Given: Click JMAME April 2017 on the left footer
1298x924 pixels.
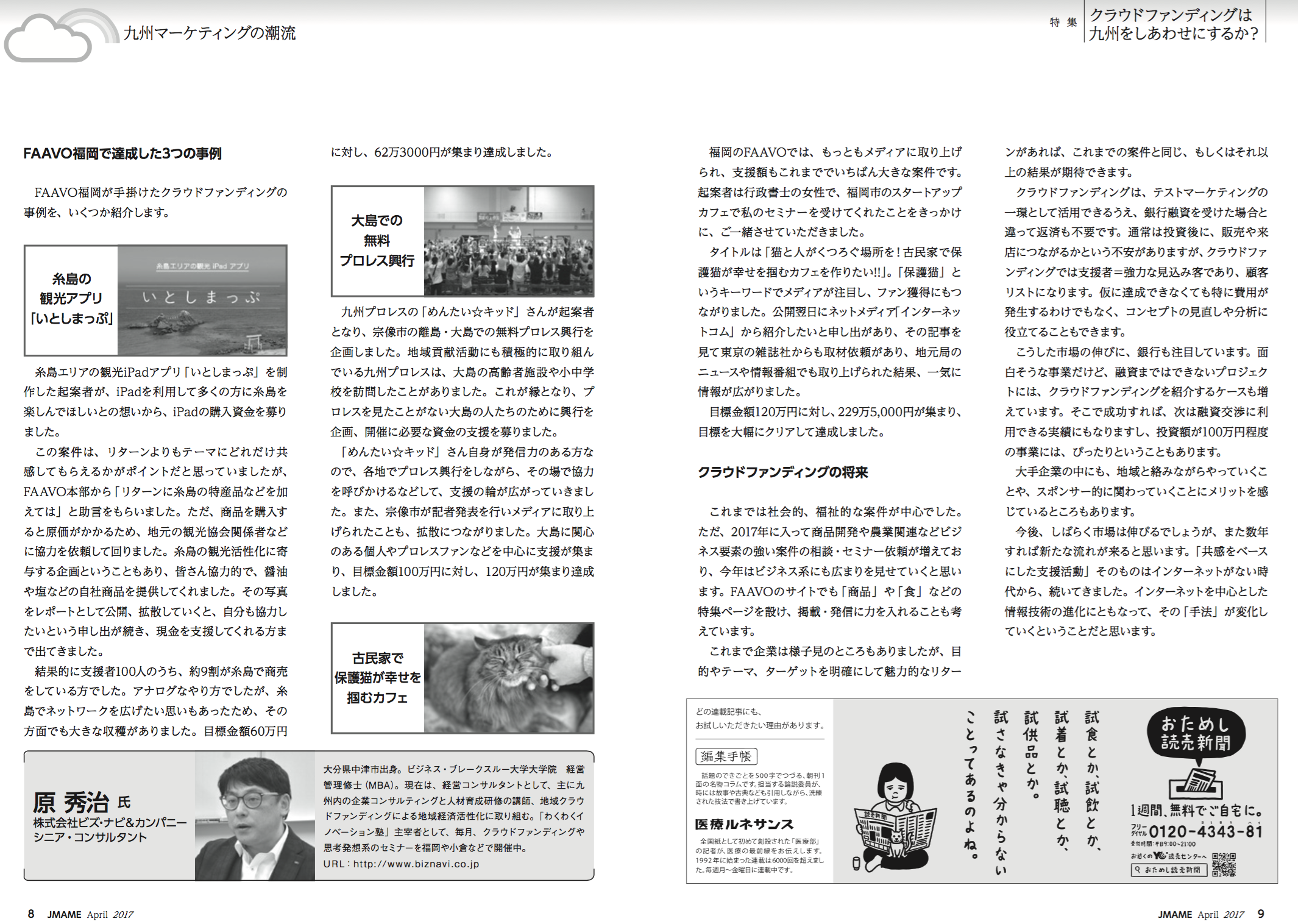Looking at the screenshot, I should (x=90, y=914).
